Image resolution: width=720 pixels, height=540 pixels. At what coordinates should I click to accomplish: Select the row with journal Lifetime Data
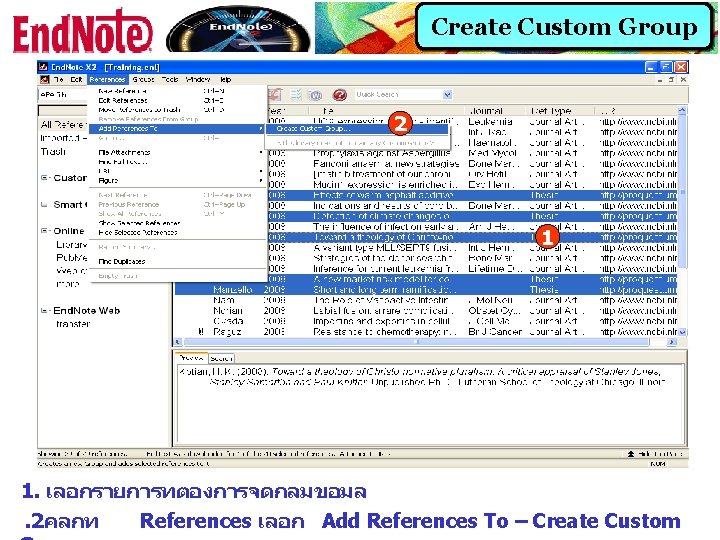point(472,269)
